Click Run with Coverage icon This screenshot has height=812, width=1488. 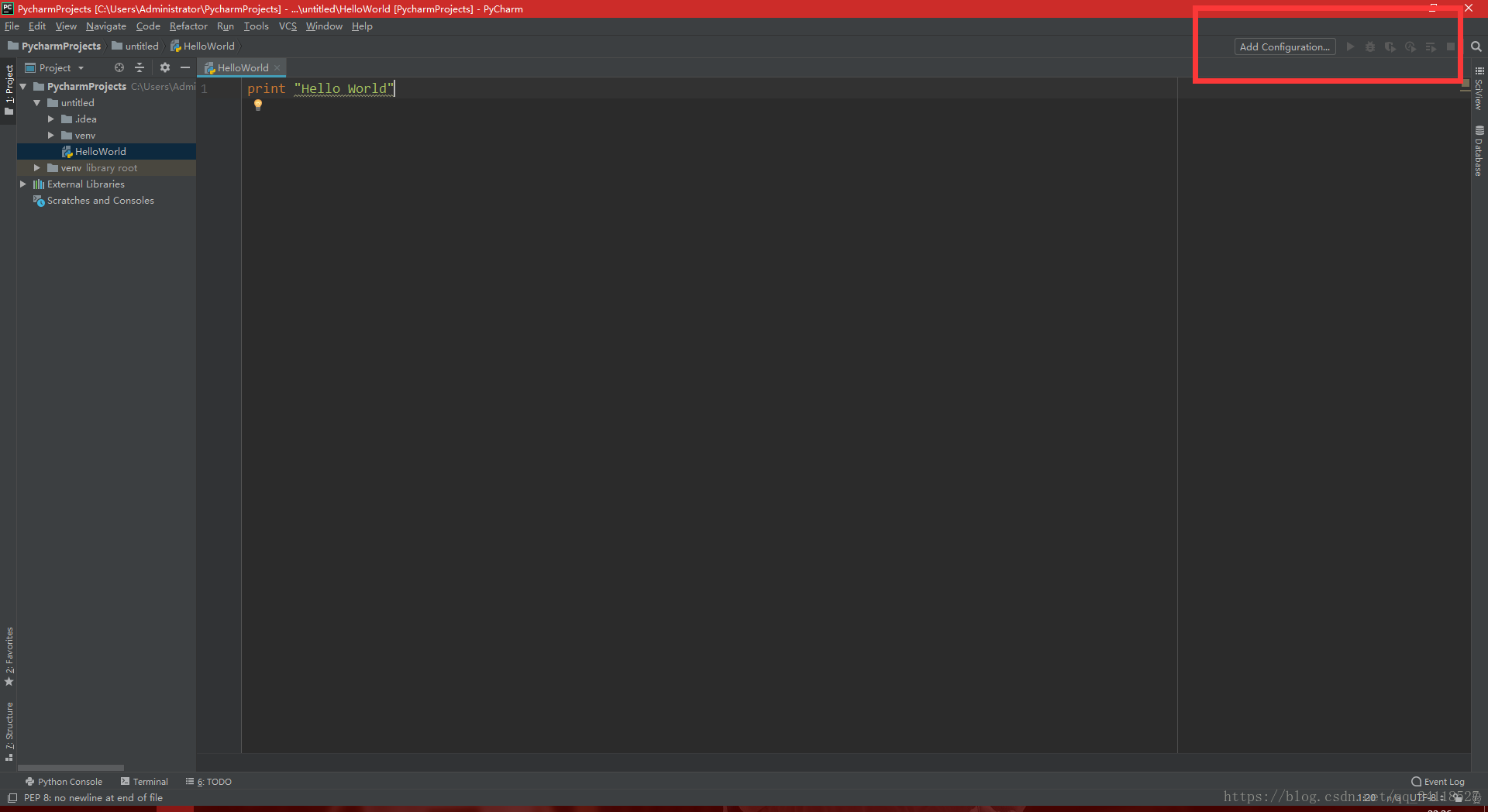point(1390,46)
